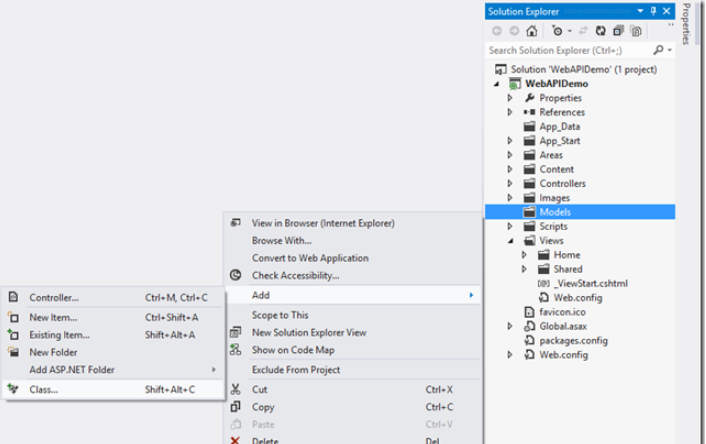Expand the Areas folder
The width and height of the screenshot is (706, 444).
click(510, 155)
